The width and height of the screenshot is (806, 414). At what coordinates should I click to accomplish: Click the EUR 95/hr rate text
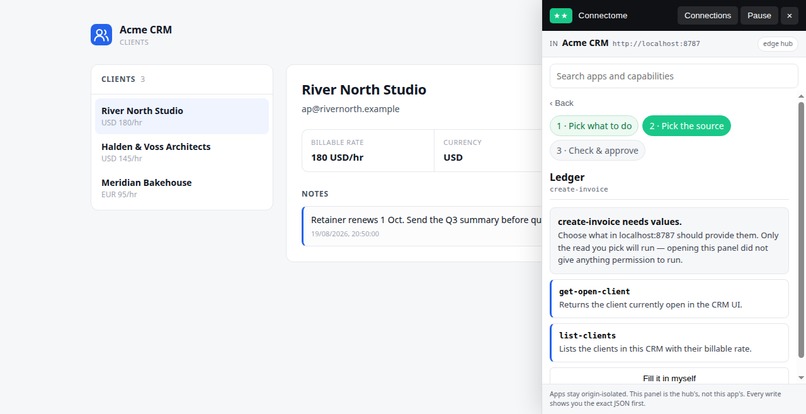coord(119,194)
